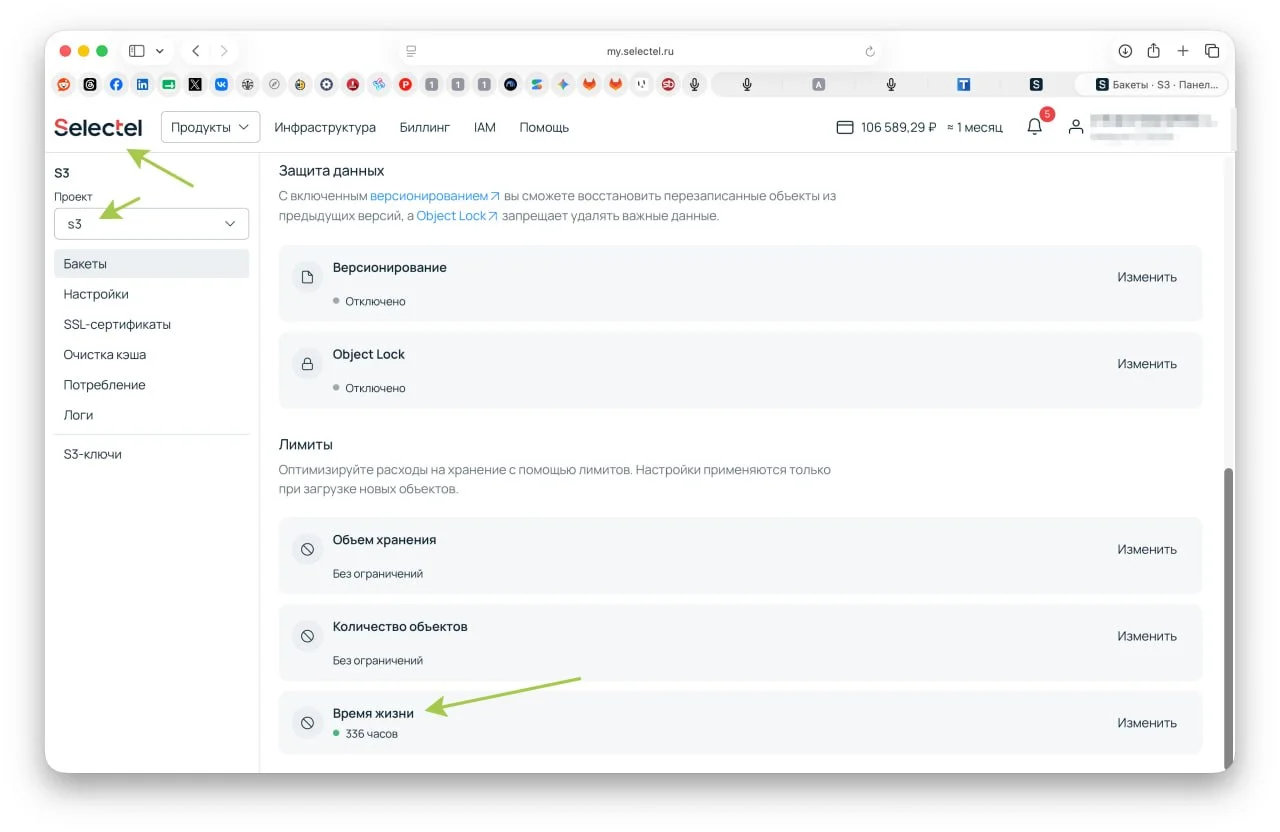The height and width of the screenshot is (832, 1280).
Task: Reload the page with the refresh icon
Action: [869, 51]
